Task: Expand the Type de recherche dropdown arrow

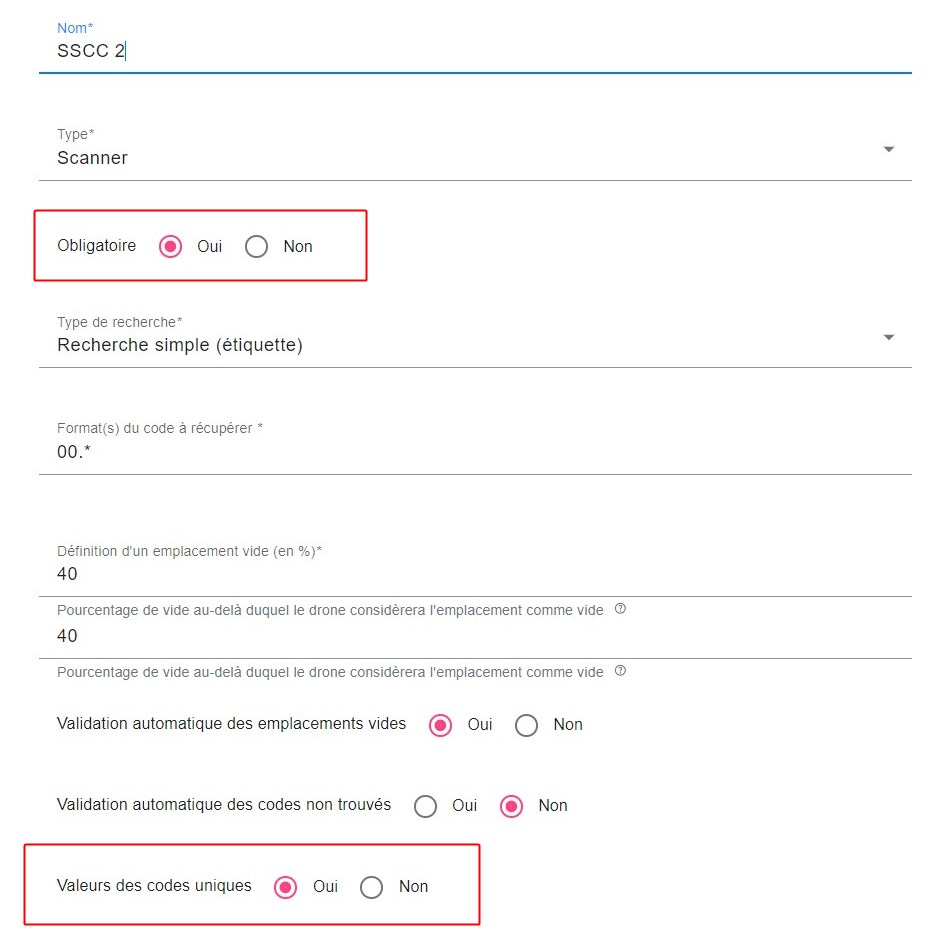Action: [x=888, y=338]
